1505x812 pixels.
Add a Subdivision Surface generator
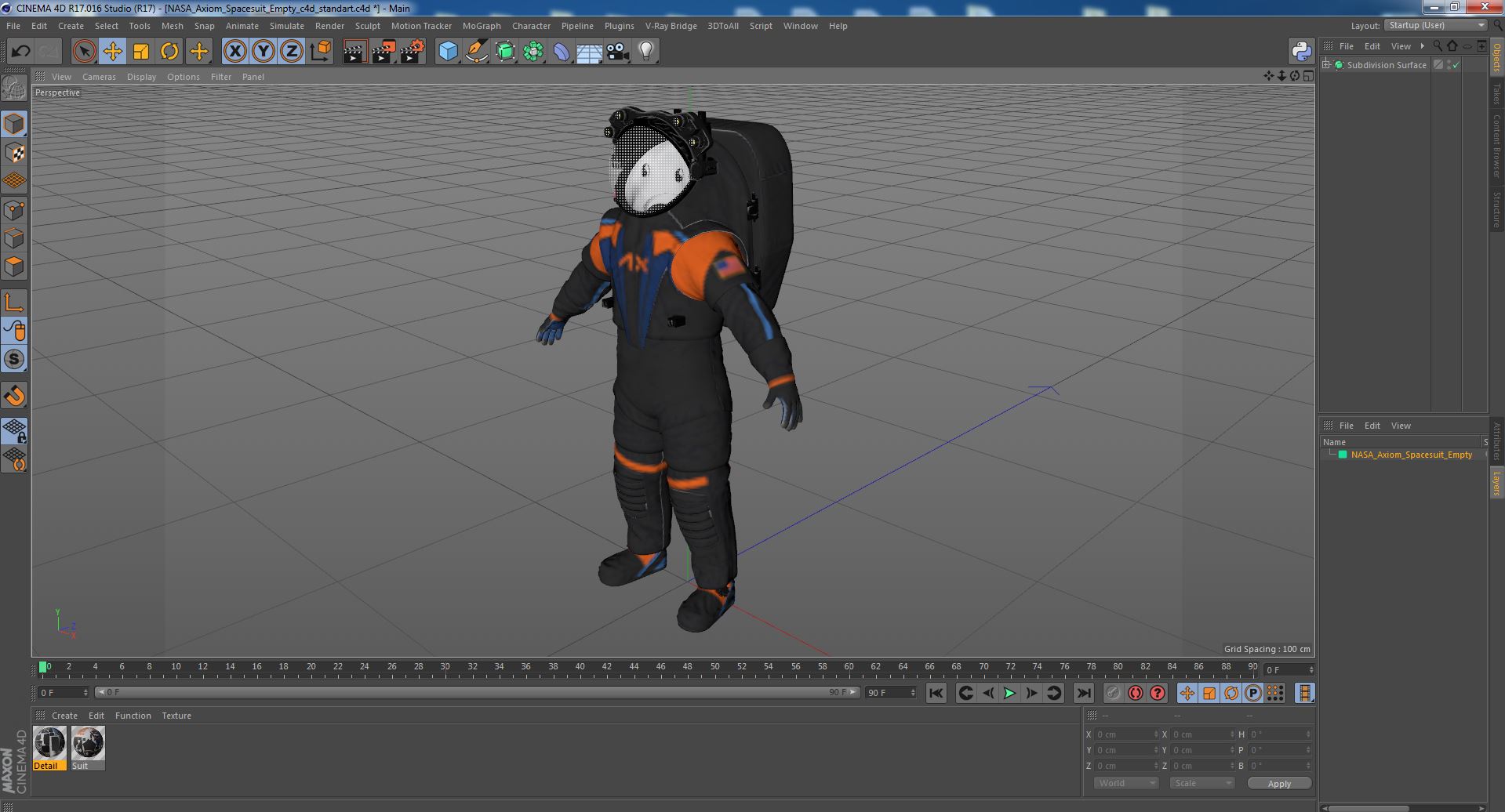[505, 52]
